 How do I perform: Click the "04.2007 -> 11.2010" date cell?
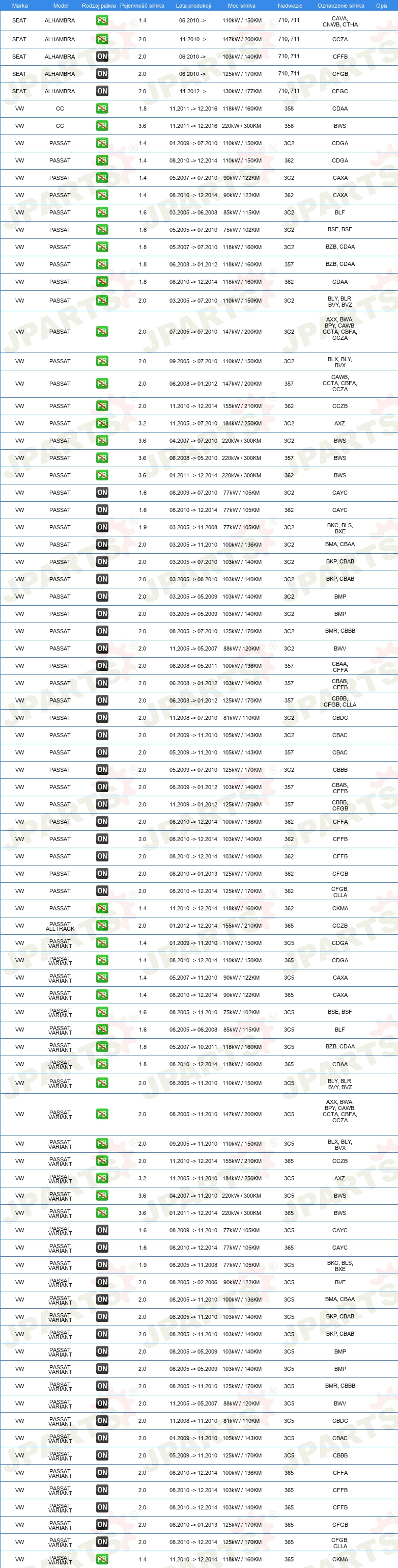pos(193,1196)
